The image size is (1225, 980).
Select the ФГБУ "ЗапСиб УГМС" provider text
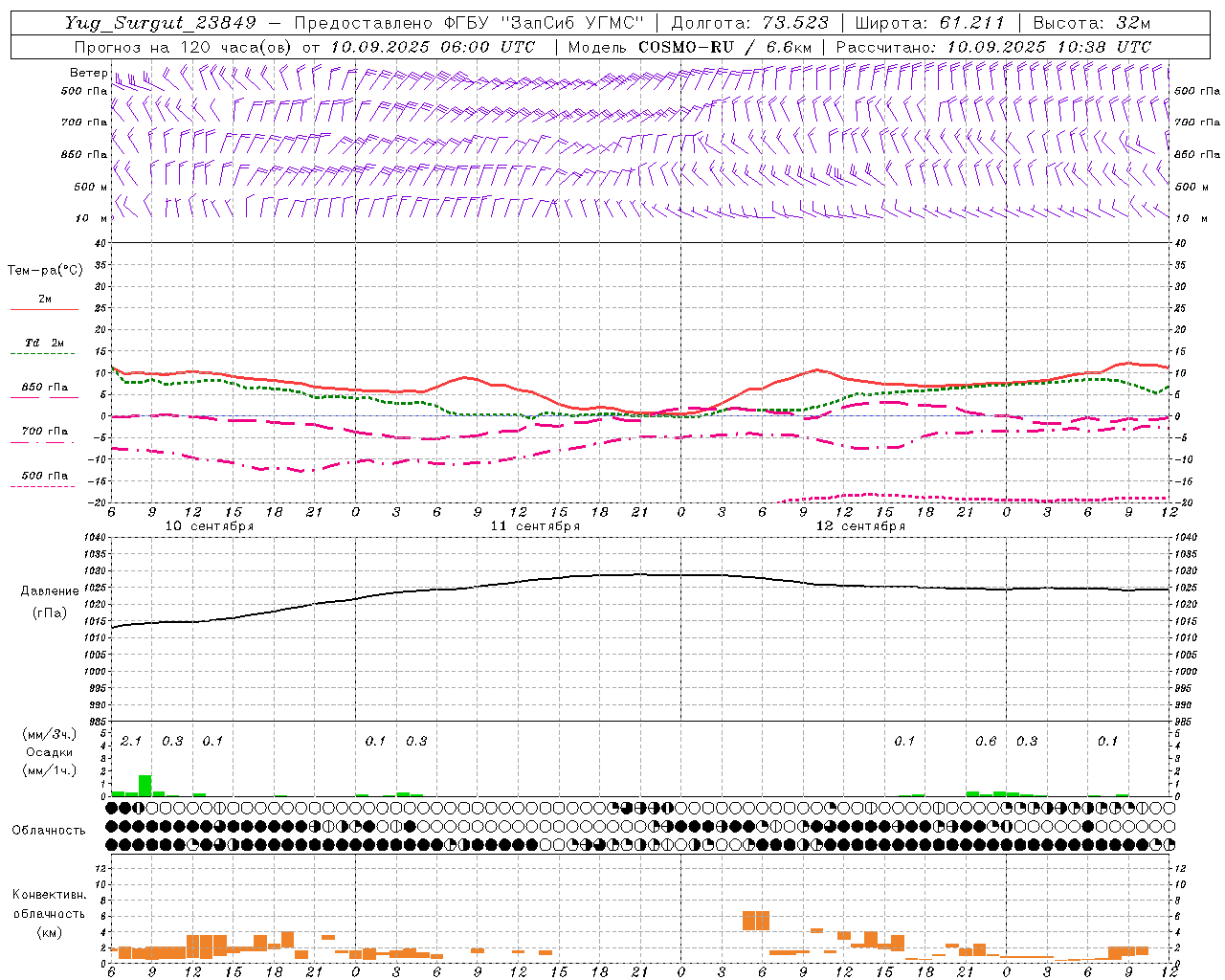pos(546,23)
